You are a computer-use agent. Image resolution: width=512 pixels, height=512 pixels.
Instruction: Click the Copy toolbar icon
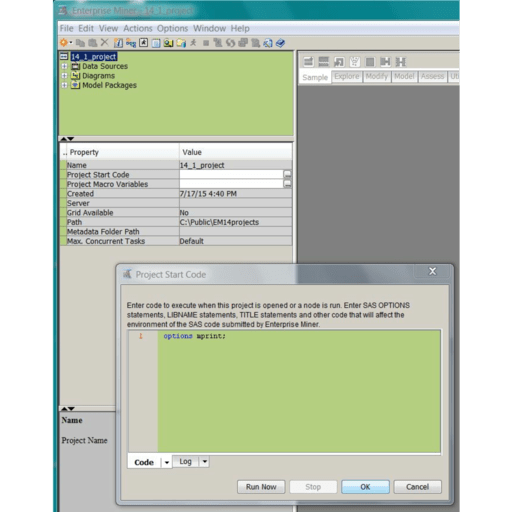[80, 43]
